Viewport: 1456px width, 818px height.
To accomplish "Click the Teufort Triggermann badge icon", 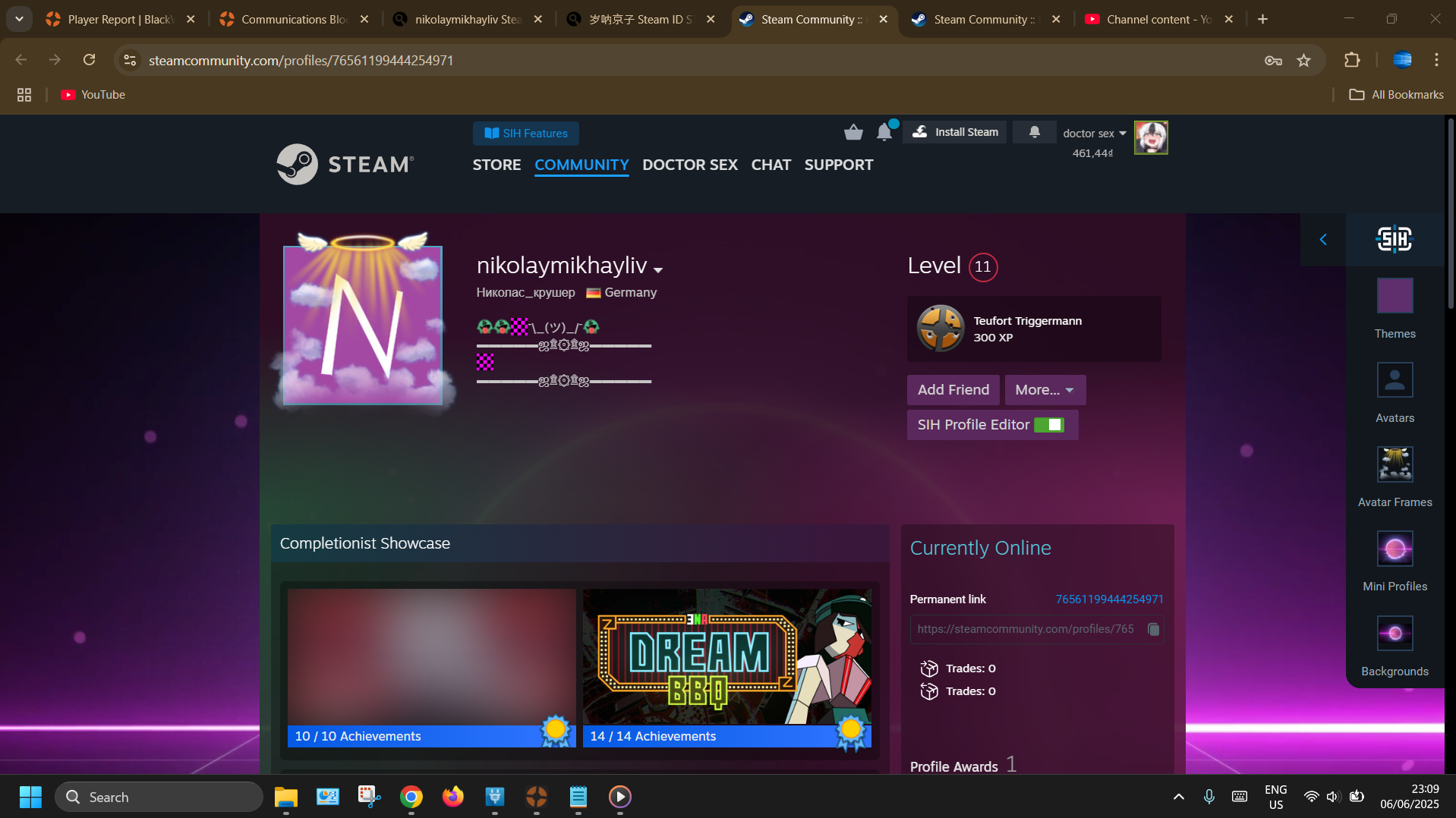I will 941,328.
